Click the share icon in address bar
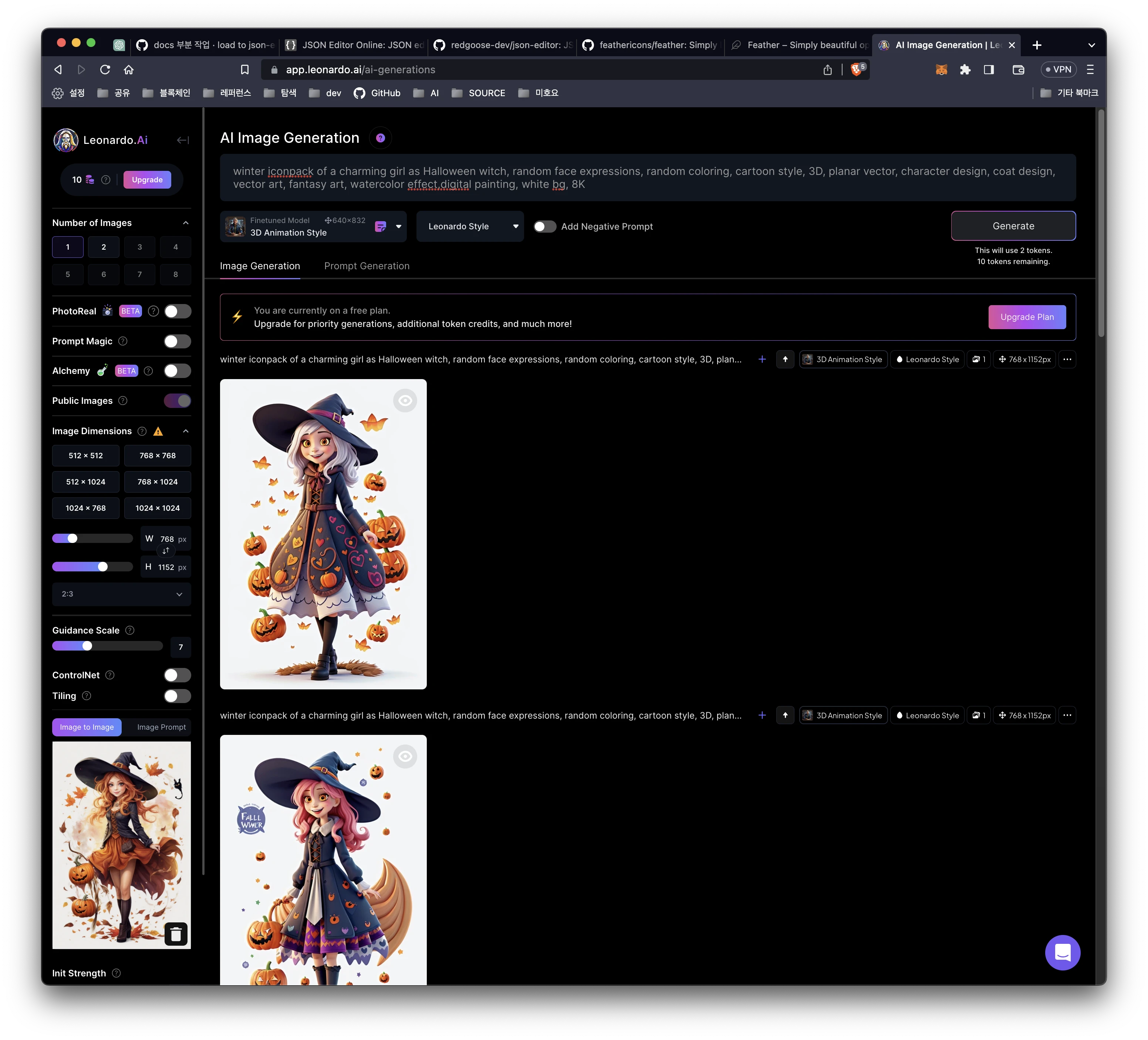The image size is (1148, 1040). click(827, 70)
